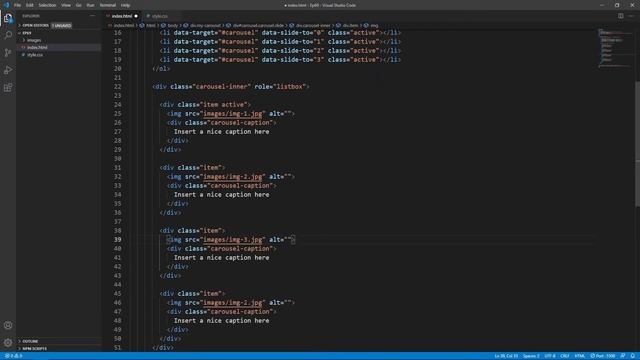The width and height of the screenshot is (640, 360).
Task: Open the File menu
Action: click(18, 5)
